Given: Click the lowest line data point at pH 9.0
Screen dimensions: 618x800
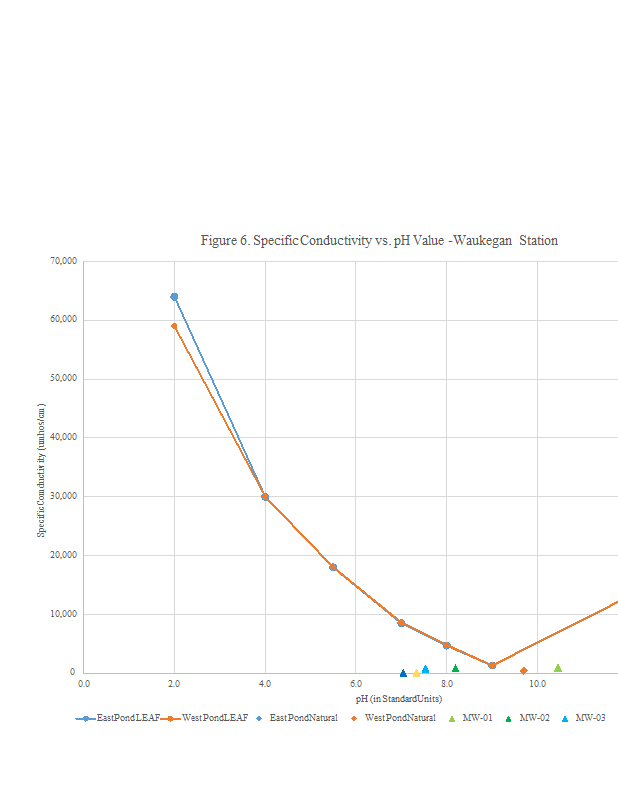Looking at the screenshot, I should 492,665.
